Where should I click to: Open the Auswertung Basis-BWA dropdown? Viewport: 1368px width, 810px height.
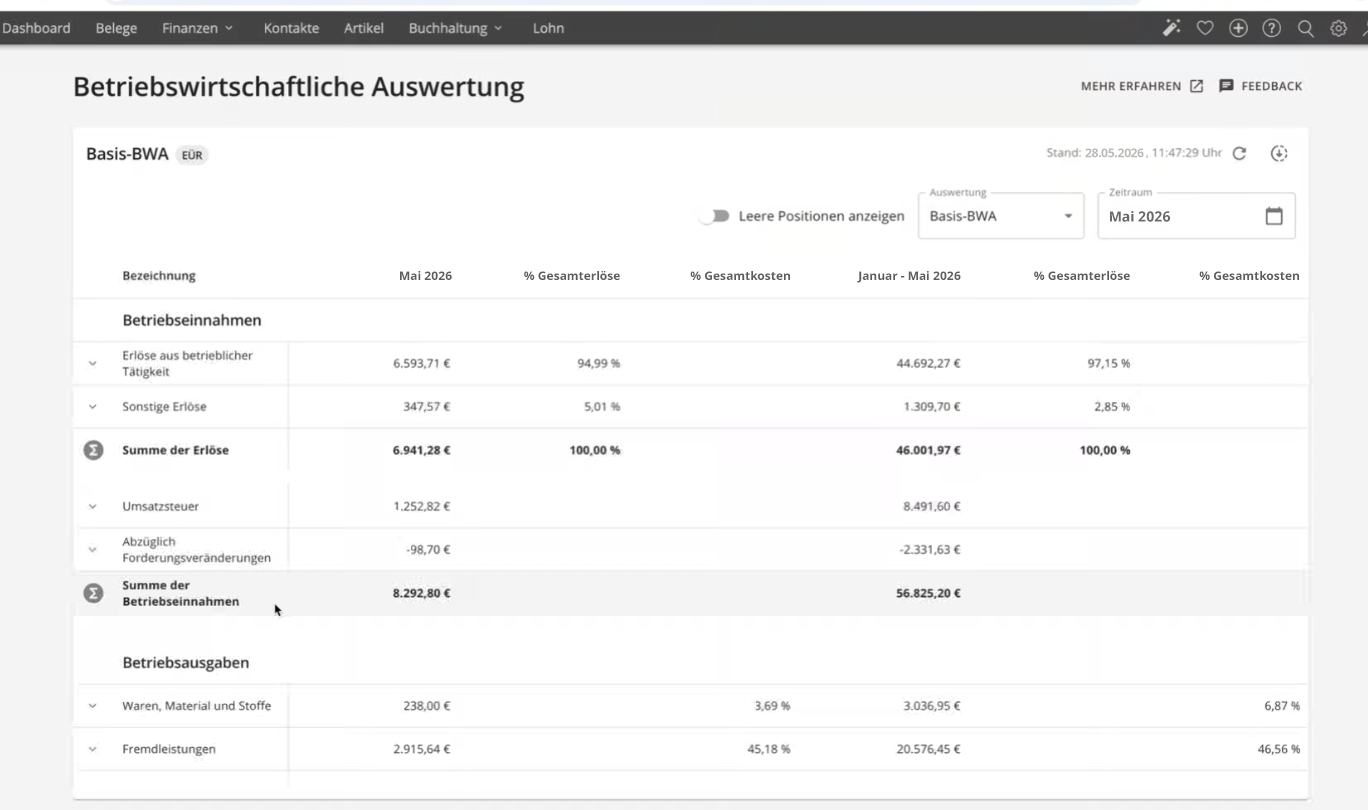tap(1000, 216)
